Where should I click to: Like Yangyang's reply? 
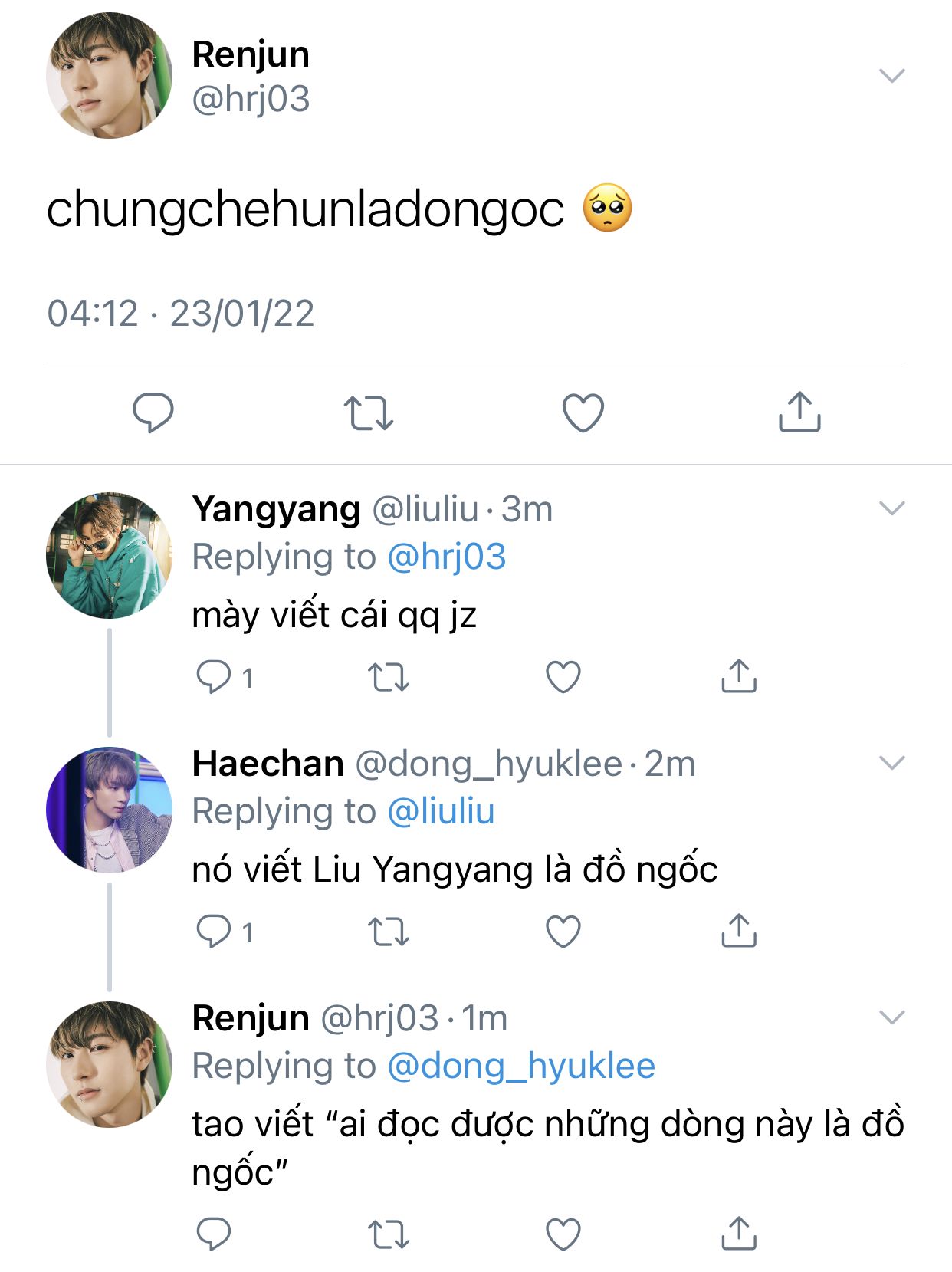coord(563,677)
